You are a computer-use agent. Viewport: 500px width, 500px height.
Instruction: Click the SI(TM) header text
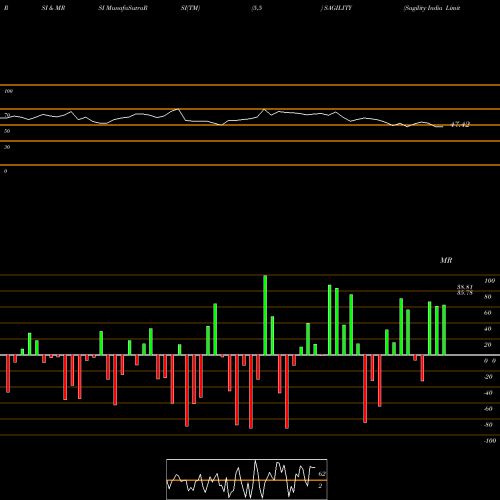[x=190, y=8]
